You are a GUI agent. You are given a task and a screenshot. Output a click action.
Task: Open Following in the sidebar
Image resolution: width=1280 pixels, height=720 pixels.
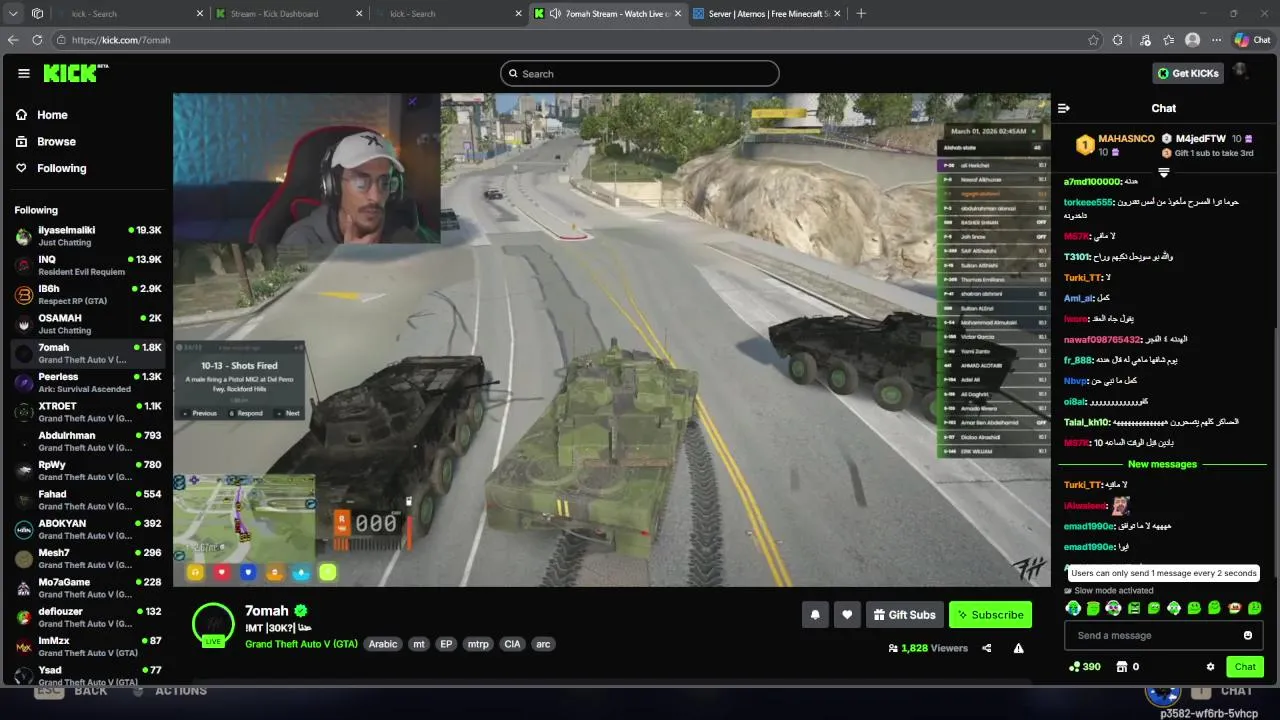[x=51, y=168]
